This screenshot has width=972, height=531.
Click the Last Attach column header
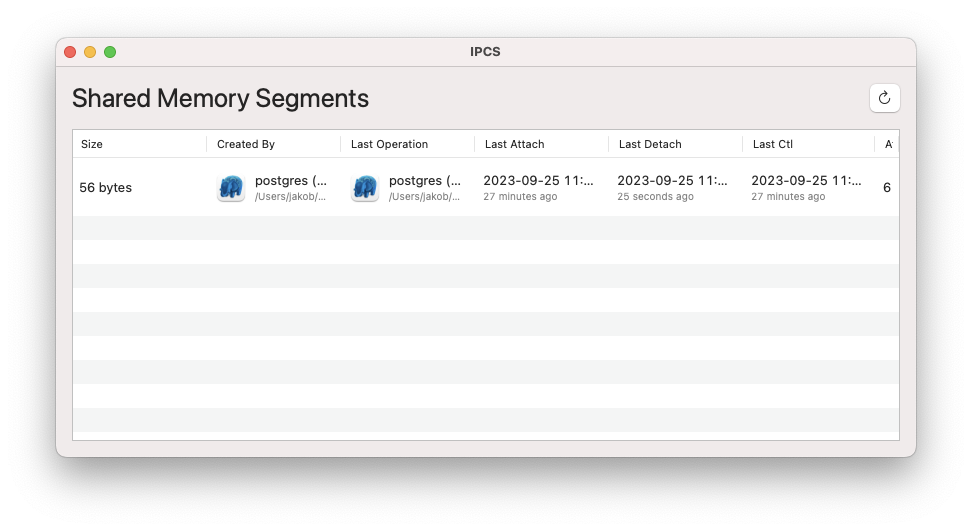pos(541,144)
